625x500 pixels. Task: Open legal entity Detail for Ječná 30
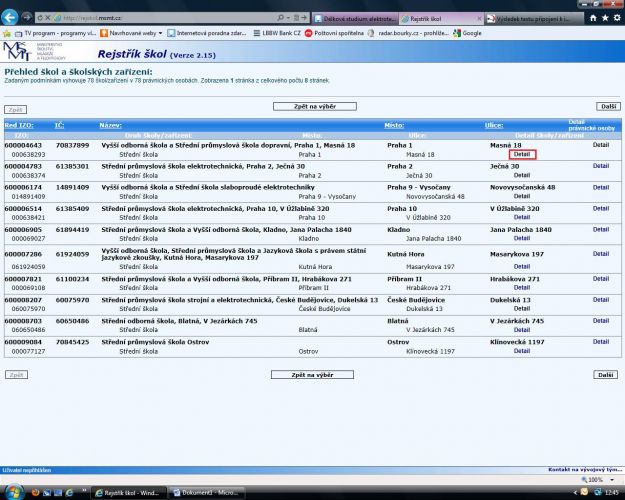tap(601, 166)
